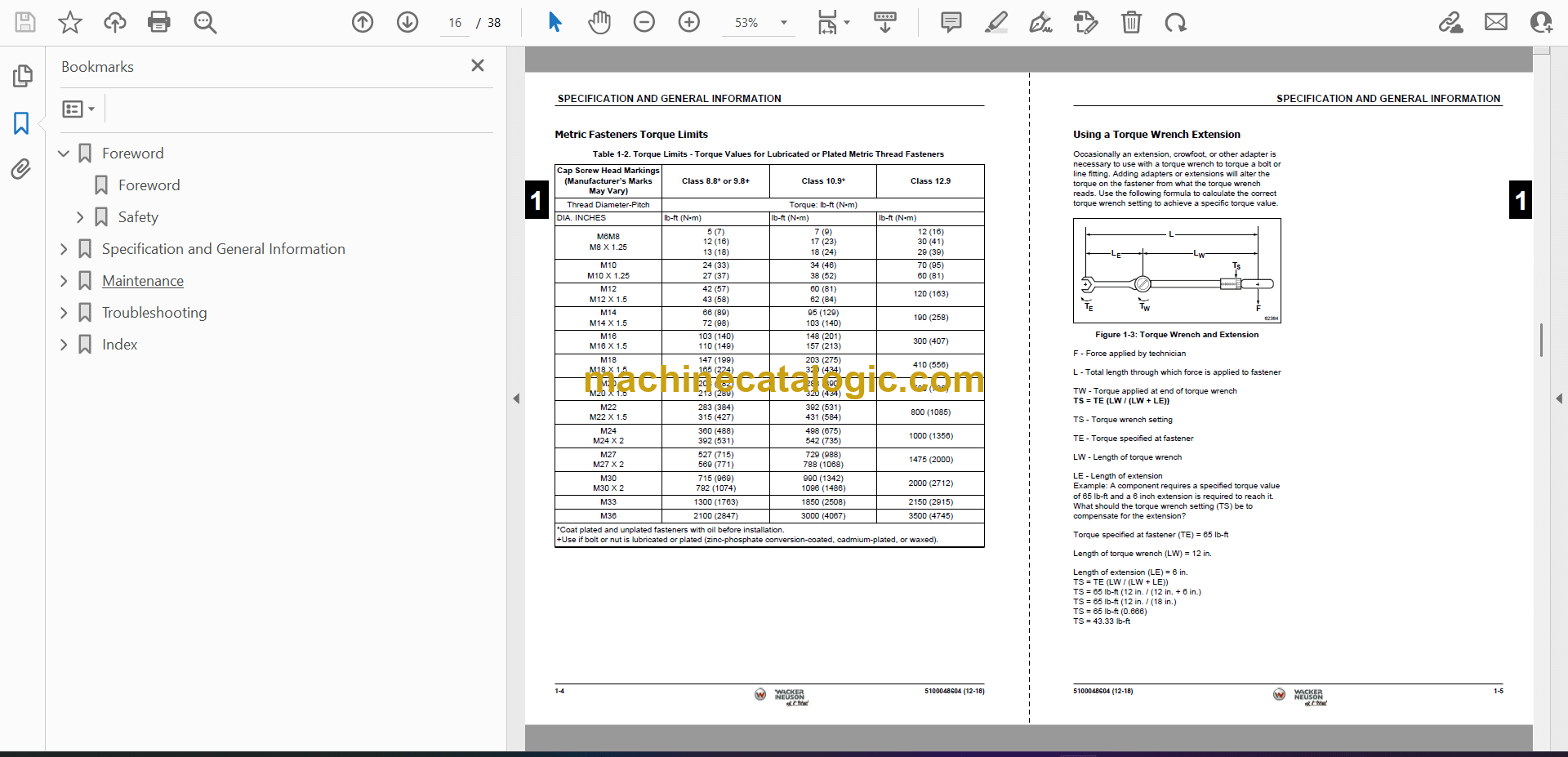Activate the selection arrow tool

coord(555,22)
